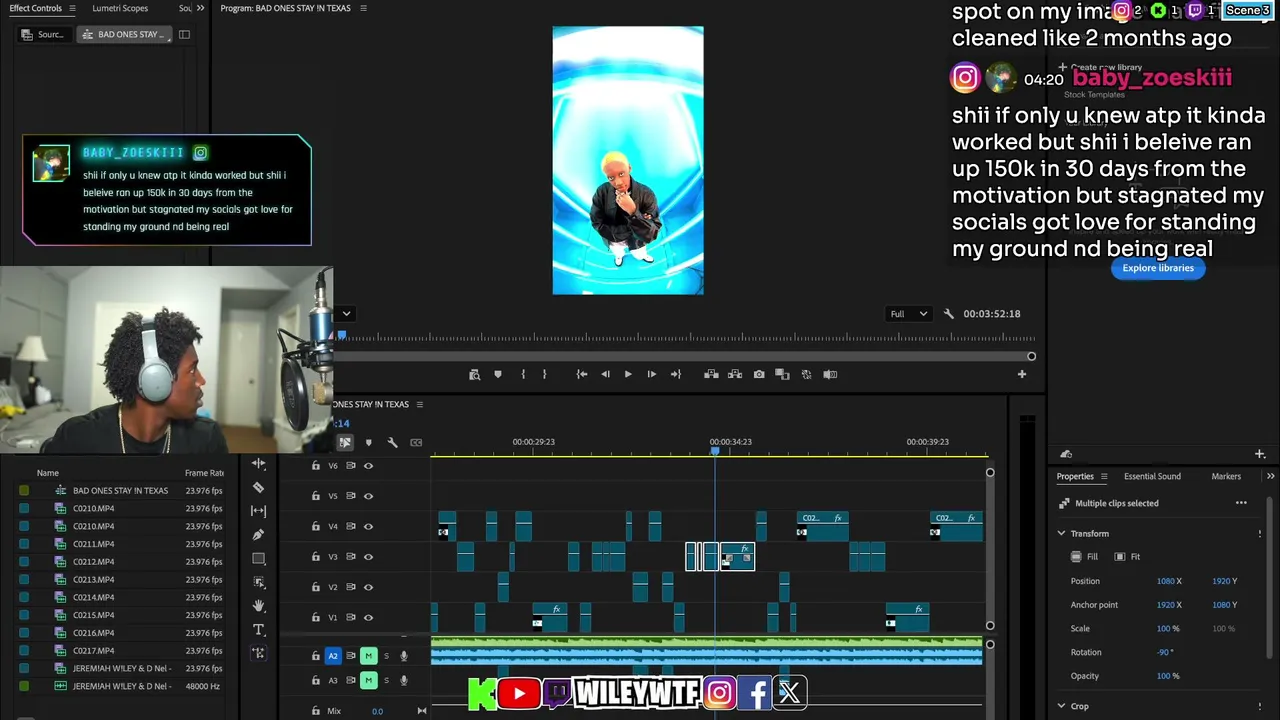Play the program monitor
The image size is (1280, 720).
click(628, 374)
